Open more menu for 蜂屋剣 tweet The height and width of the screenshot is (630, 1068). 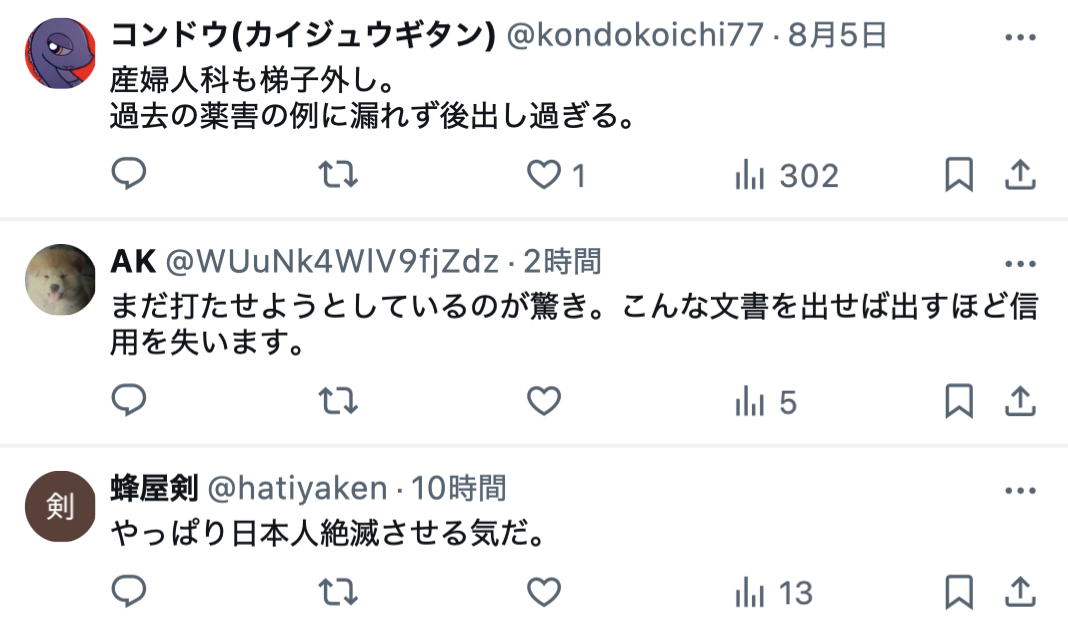(x=1020, y=490)
